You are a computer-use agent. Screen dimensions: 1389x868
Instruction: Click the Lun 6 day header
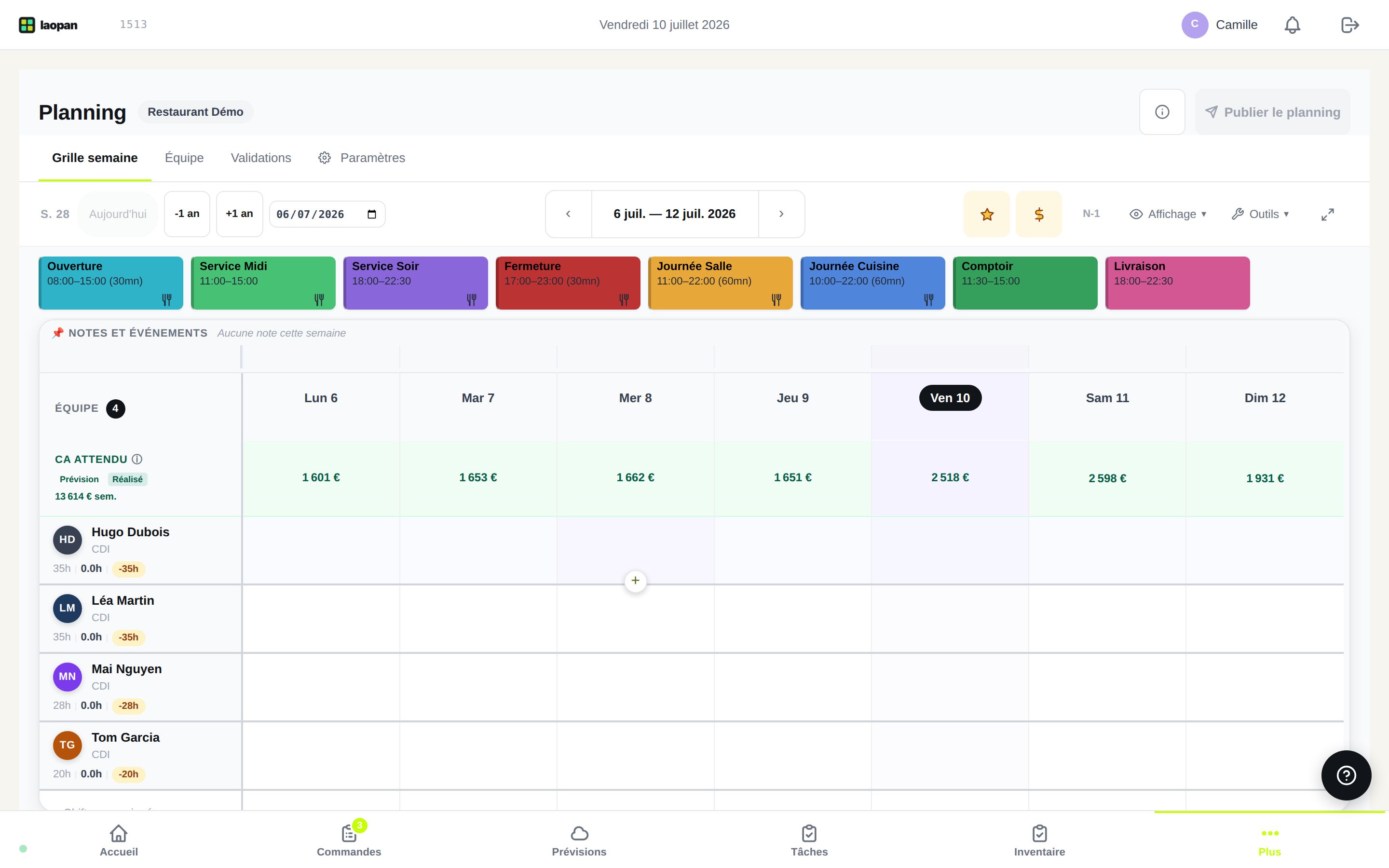pos(321,398)
